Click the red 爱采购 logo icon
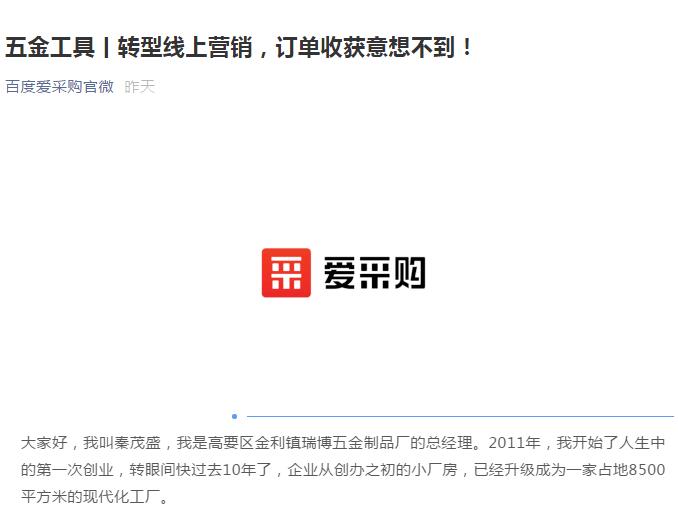Image resolution: width=678 pixels, height=520 pixels. [x=286, y=273]
